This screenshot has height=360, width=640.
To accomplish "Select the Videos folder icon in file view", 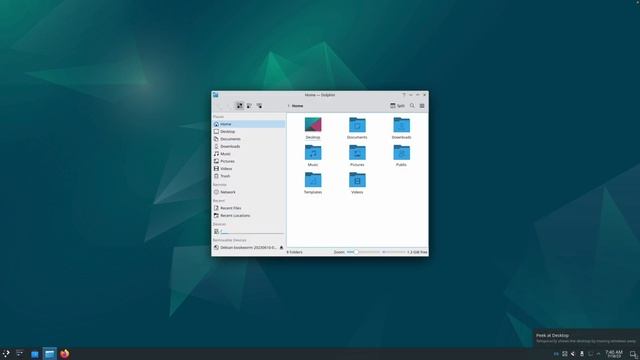I will (x=357, y=180).
